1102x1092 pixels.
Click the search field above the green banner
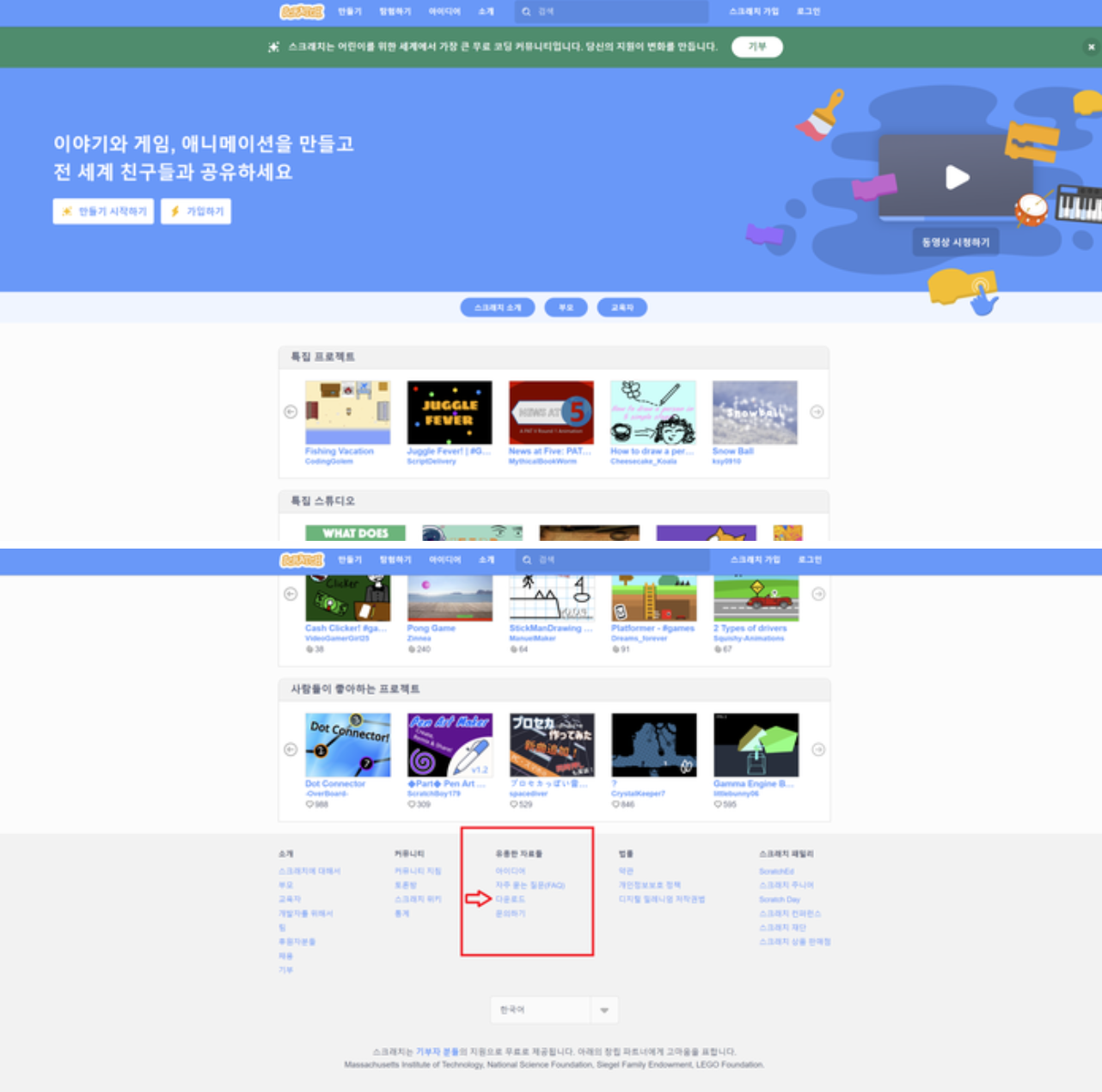click(x=611, y=11)
